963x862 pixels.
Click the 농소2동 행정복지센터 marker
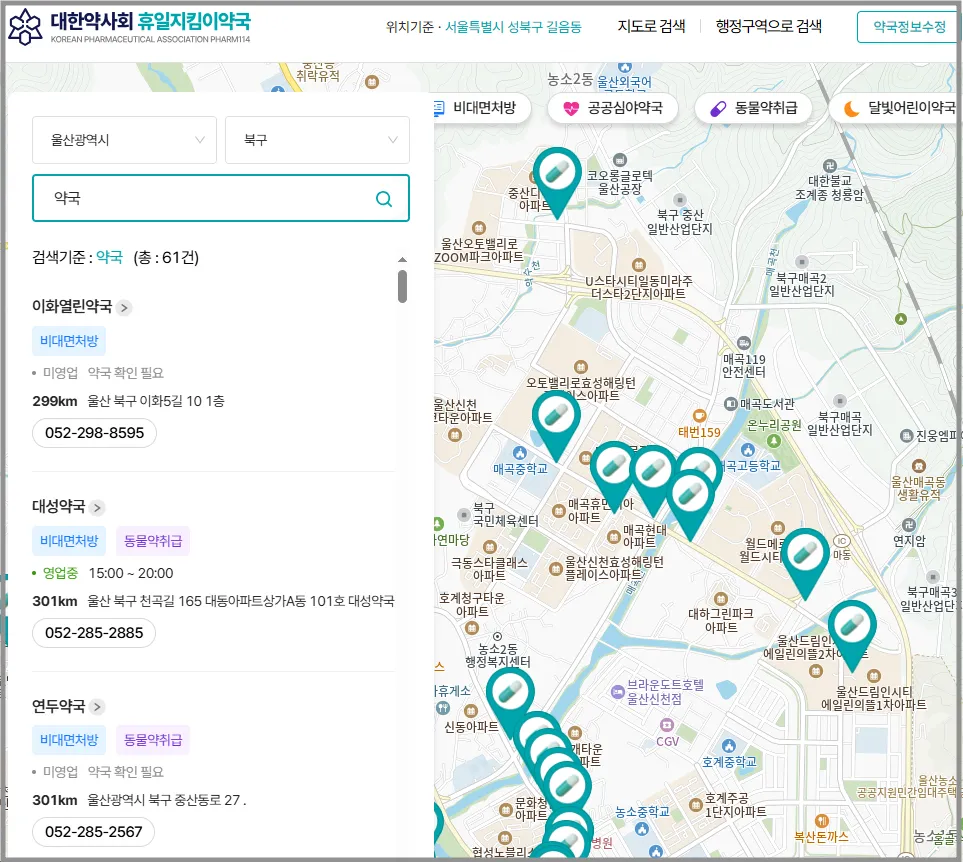(x=497, y=637)
